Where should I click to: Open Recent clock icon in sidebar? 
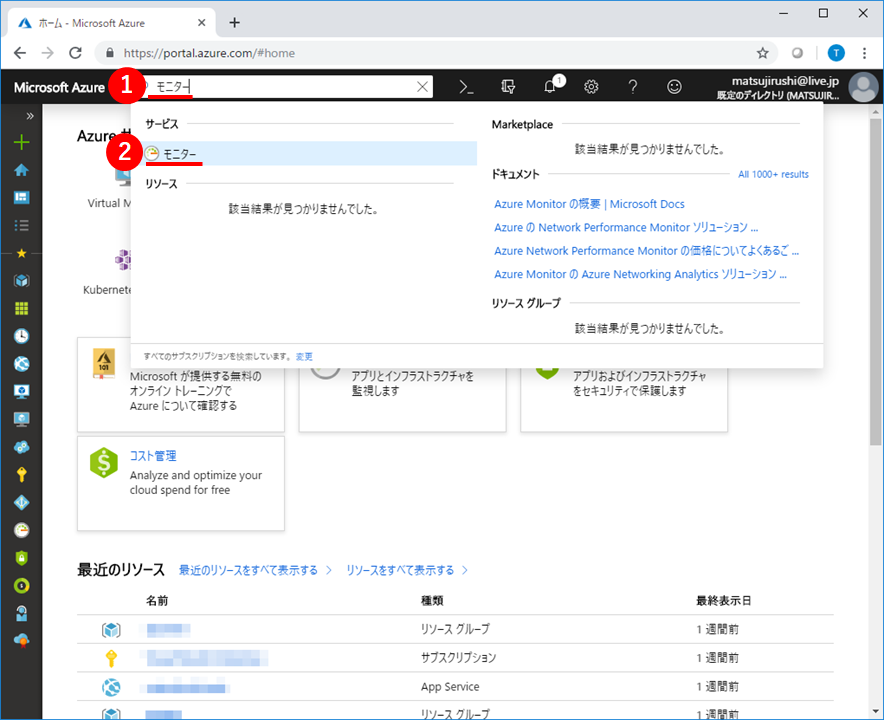(x=21, y=336)
